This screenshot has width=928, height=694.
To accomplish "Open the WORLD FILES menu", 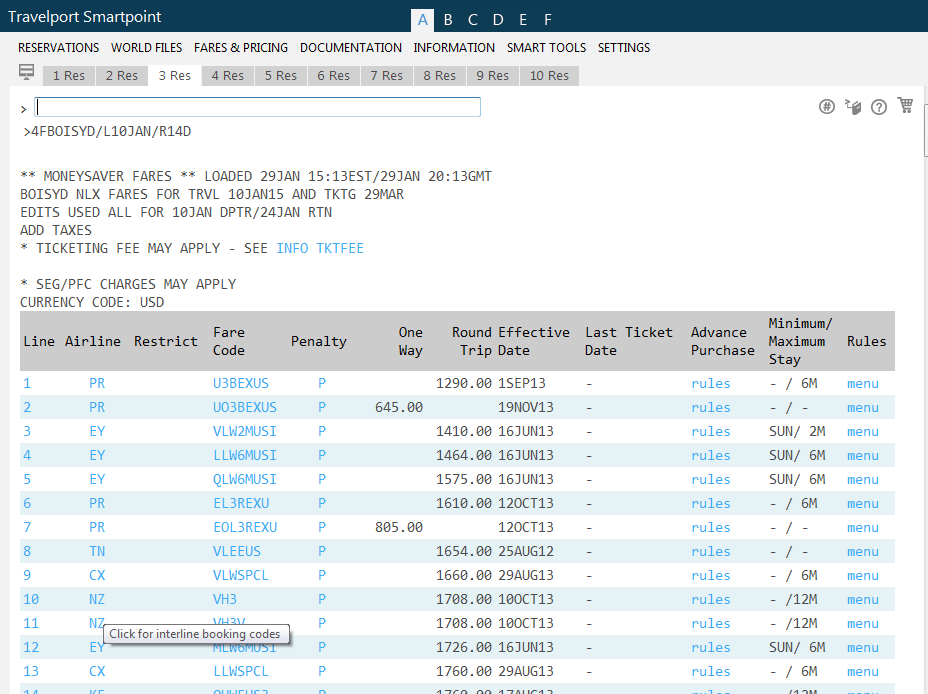I will 147,47.
